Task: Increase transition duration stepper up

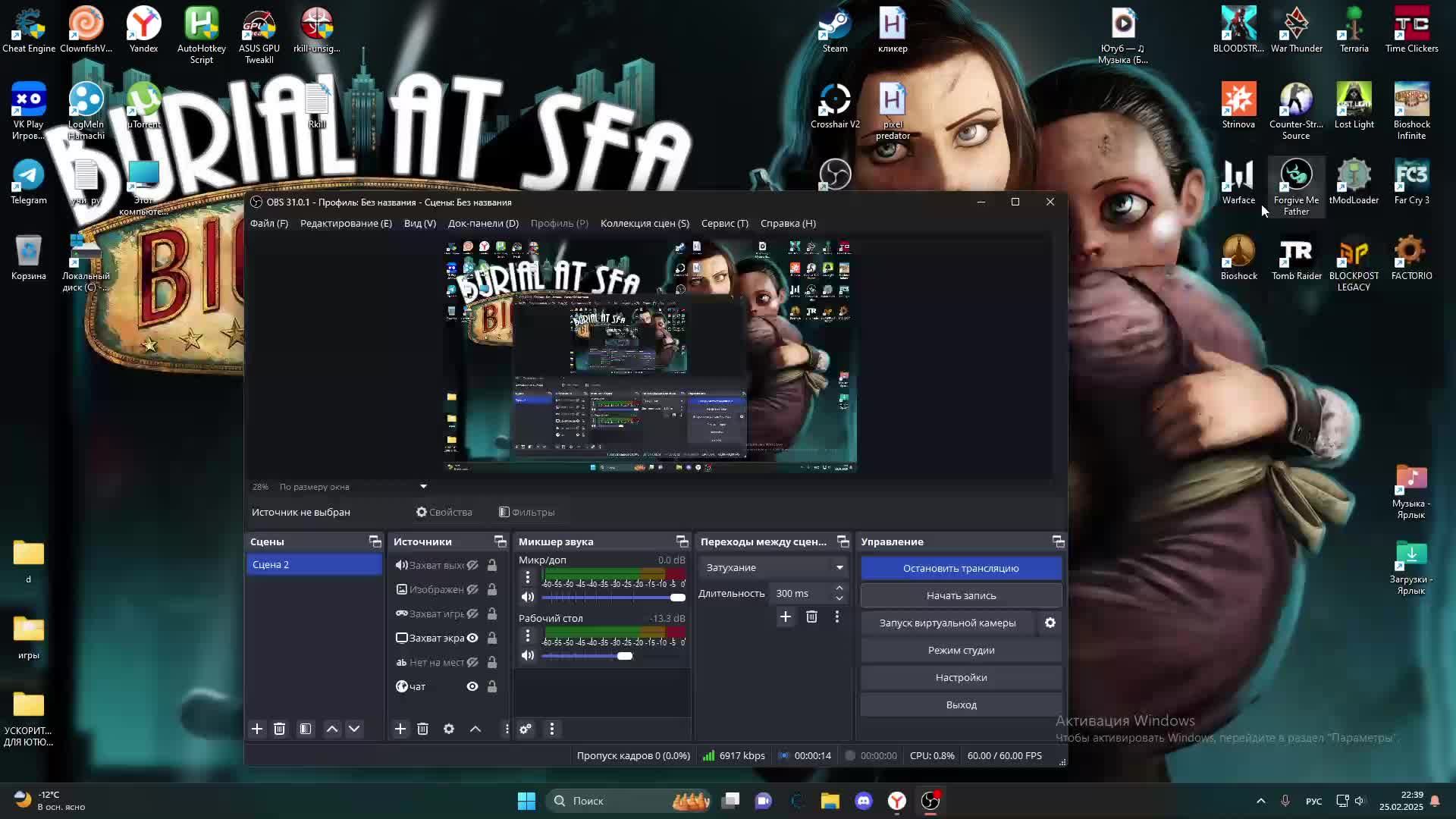Action: (x=839, y=588)
